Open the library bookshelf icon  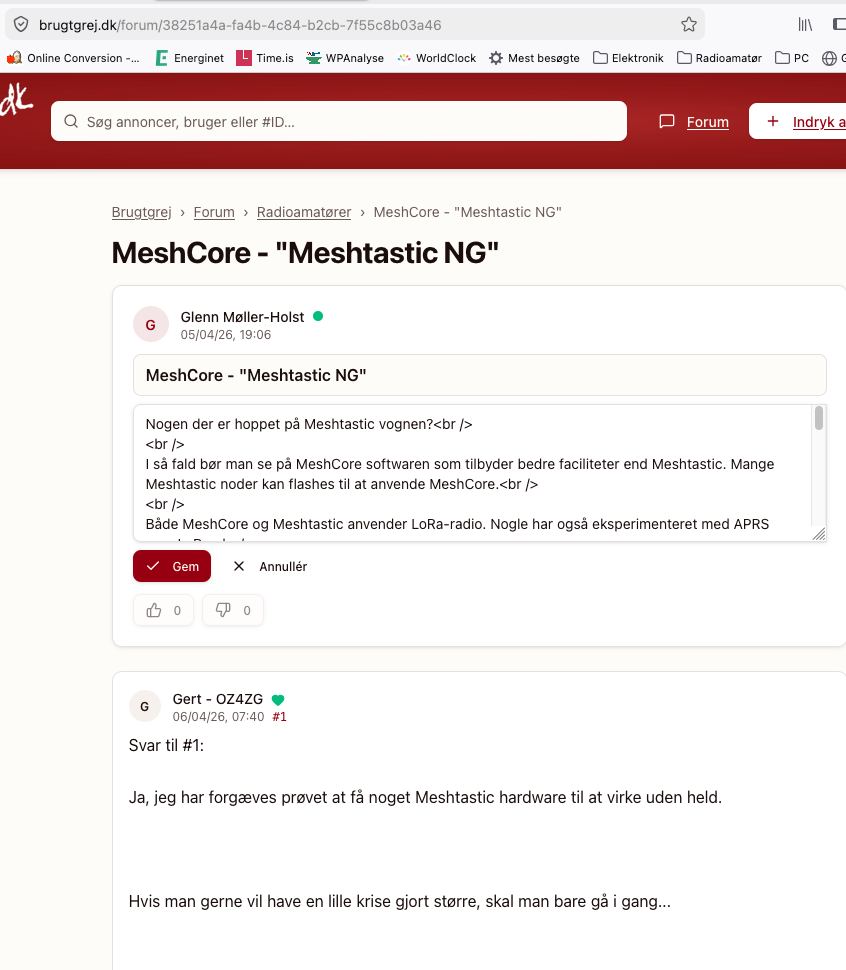[x=805, y=24]
